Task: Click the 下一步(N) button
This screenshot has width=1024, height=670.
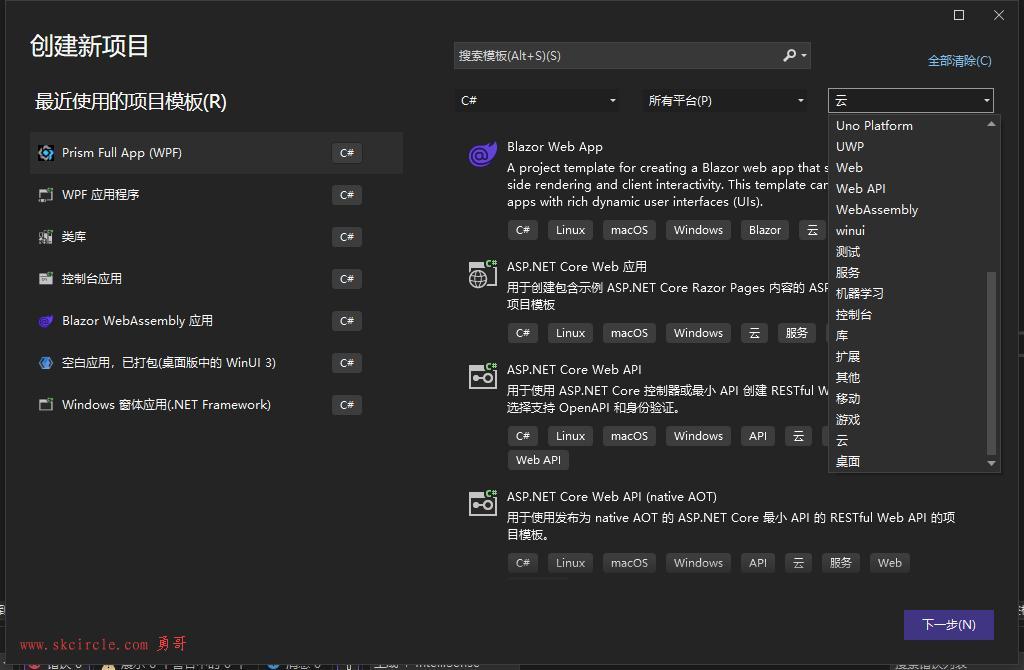Action: 948,625
